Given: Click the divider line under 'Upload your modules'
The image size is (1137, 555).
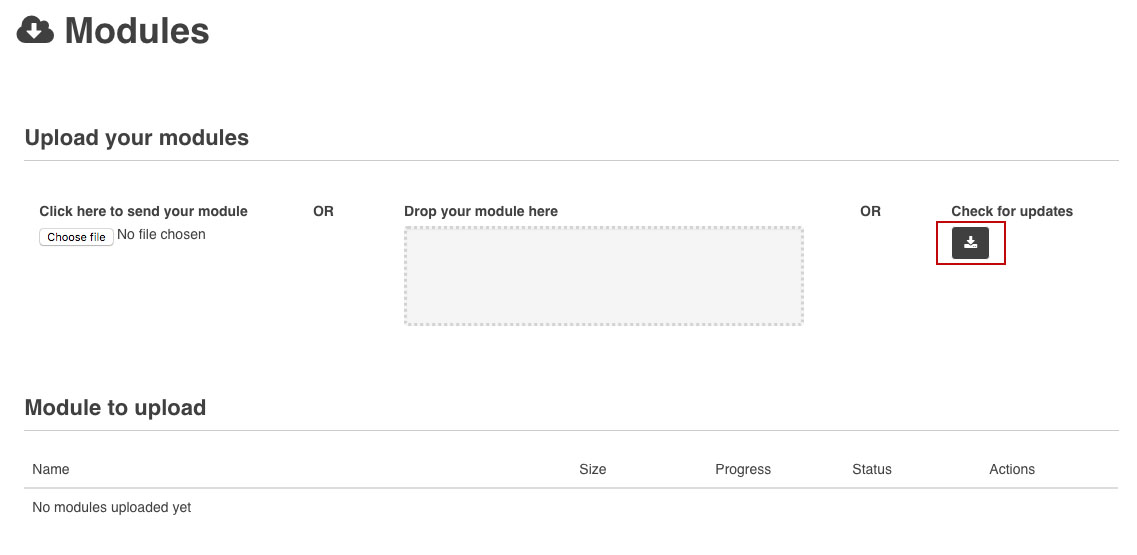Looking at the screenshot, I should (570, 161).
